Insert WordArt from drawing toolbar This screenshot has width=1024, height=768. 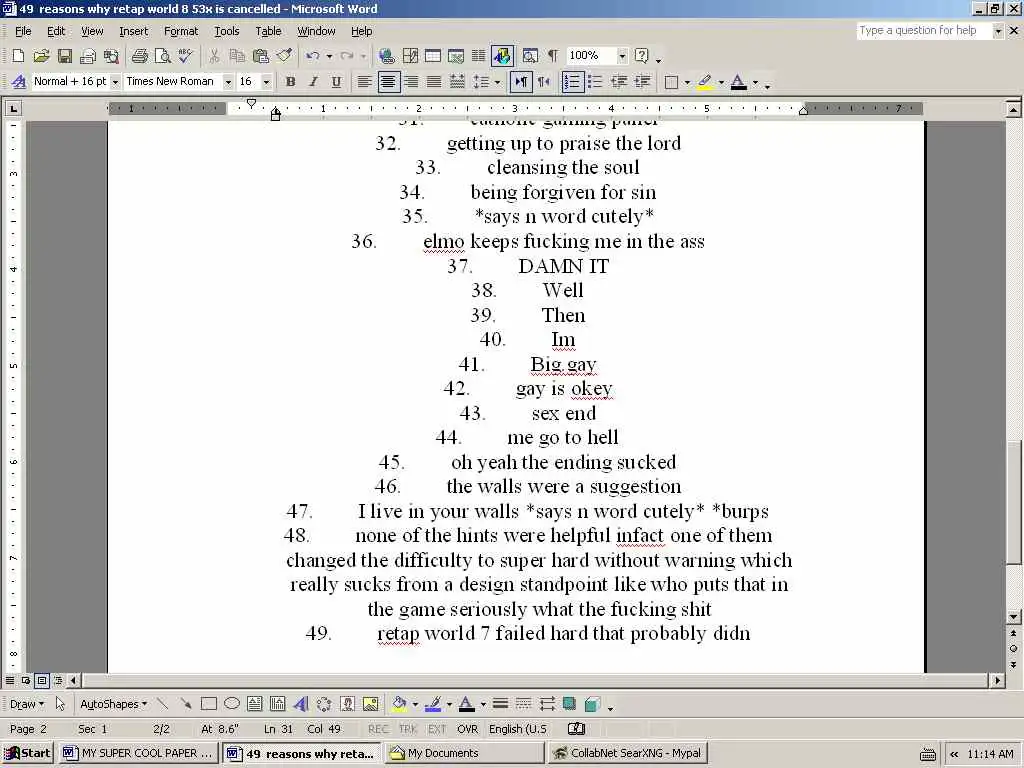coord(300,703)
